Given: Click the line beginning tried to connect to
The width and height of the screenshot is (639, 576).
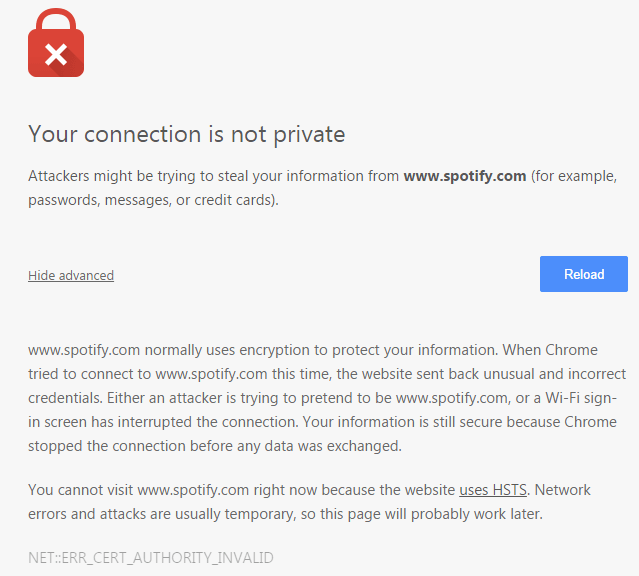Looking at the screenshot, I should (327, 374).
